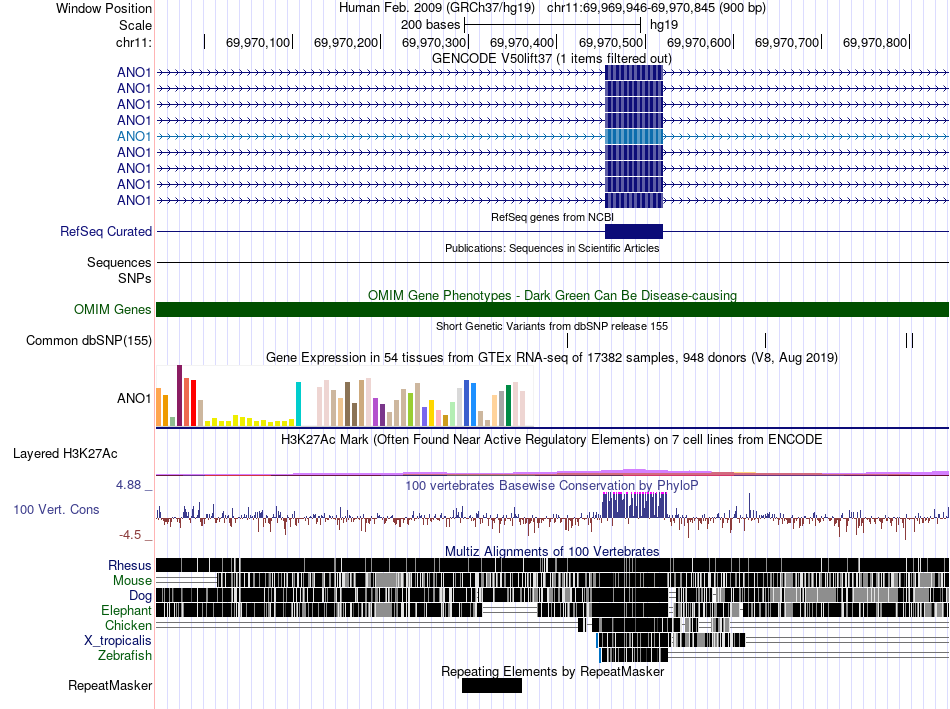Click the OMIM Genes side label
Screen dimensions: 950x709
[113, 310]
